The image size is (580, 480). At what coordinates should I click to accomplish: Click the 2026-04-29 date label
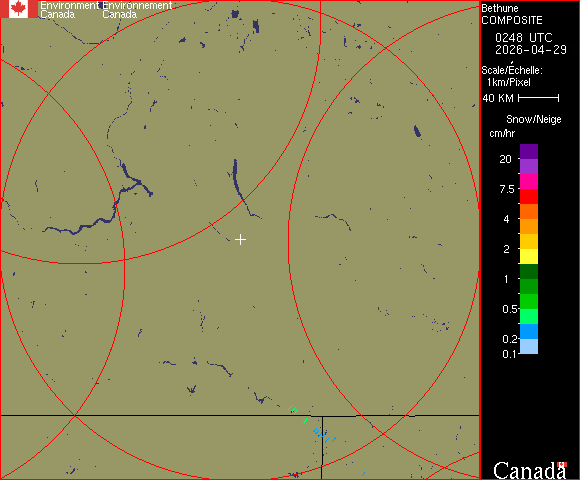click(x=531, y=50)
